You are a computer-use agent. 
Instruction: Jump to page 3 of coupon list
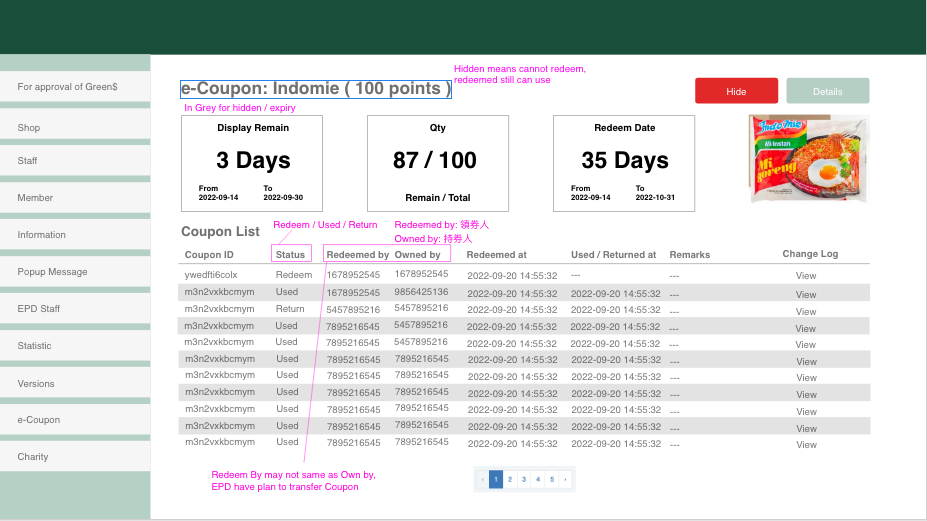[524, 480]
